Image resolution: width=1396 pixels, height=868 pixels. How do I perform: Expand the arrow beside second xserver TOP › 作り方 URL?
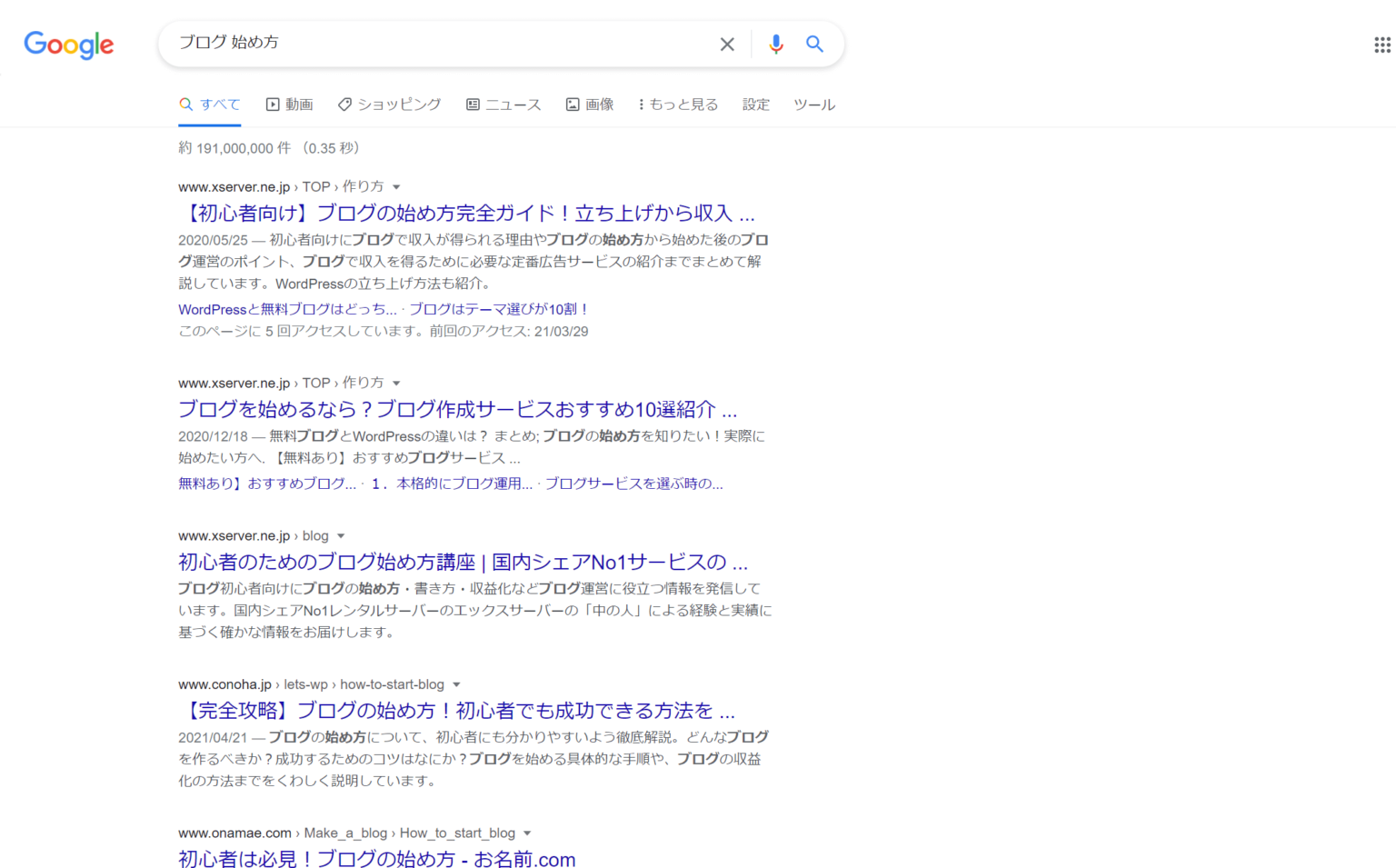pos(396,384)
